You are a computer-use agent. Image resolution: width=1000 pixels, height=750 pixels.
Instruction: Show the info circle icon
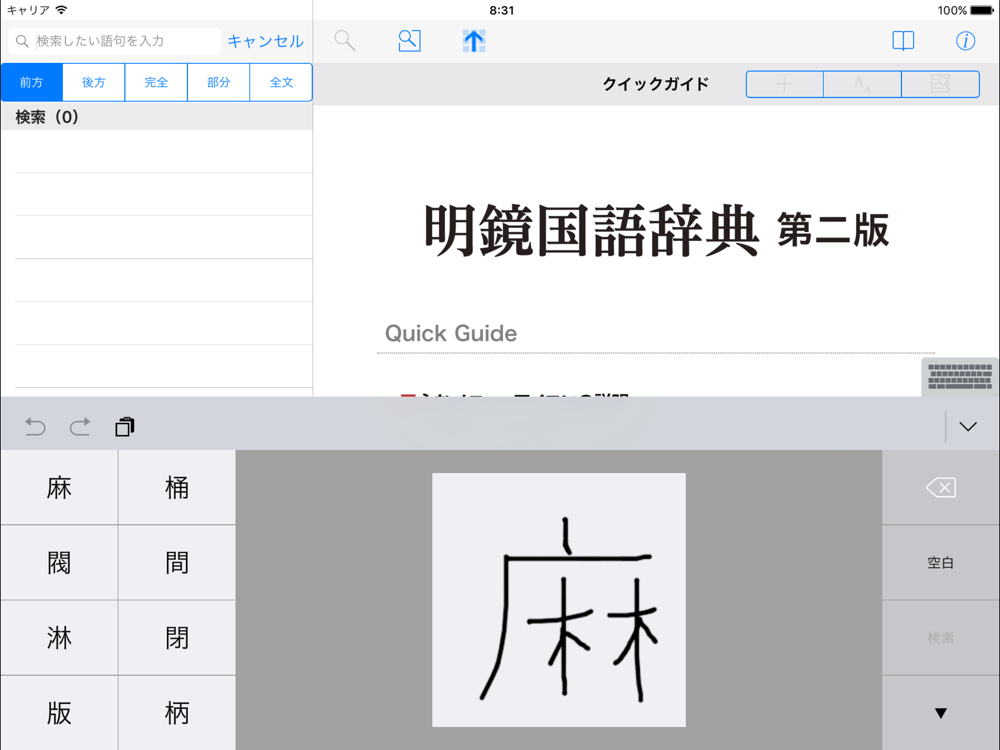point(965,41)
